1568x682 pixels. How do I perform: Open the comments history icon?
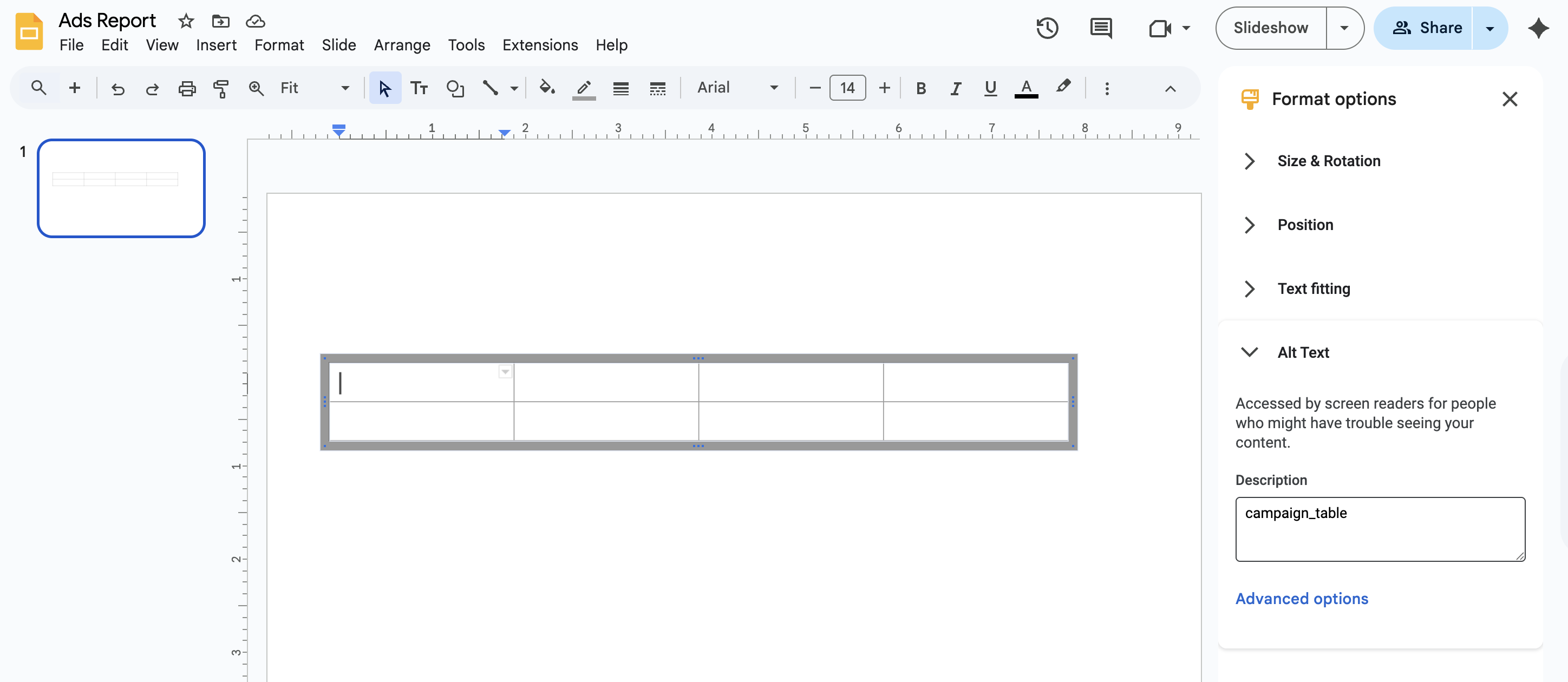pos(1101,28)
